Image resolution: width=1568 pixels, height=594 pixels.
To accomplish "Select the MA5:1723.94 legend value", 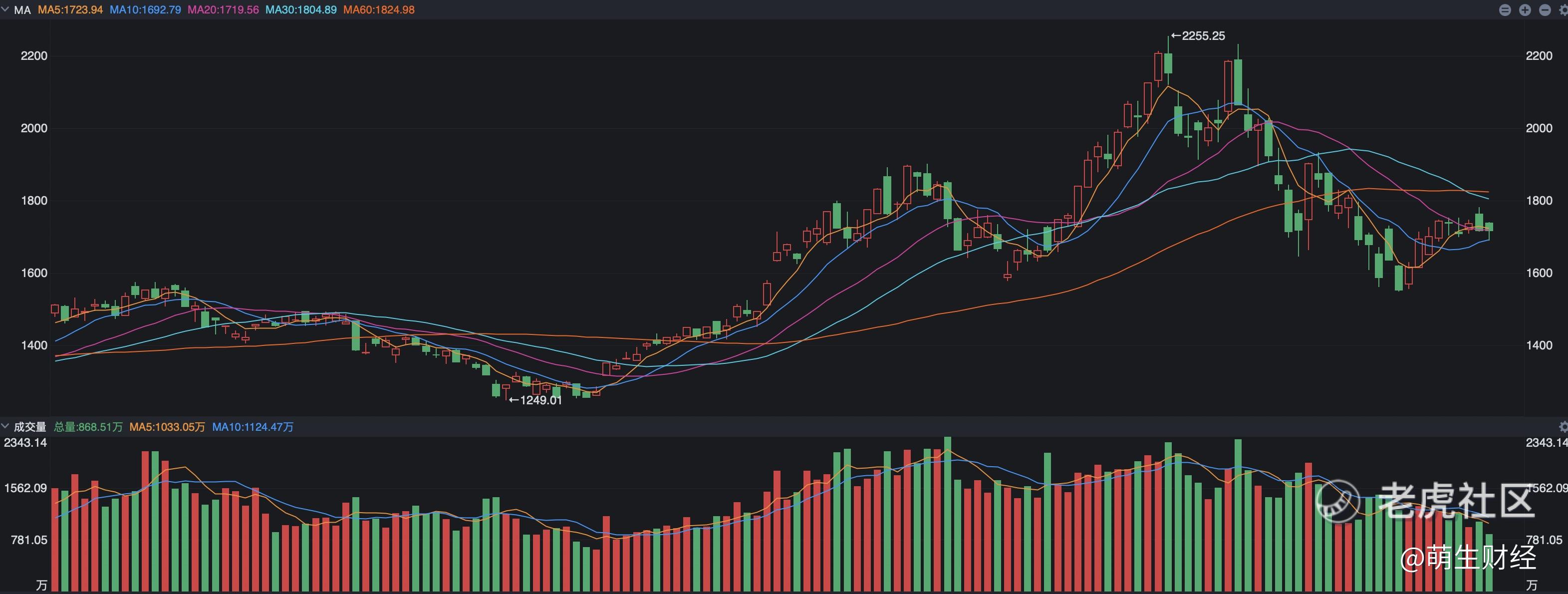I will tap(70, 10).
